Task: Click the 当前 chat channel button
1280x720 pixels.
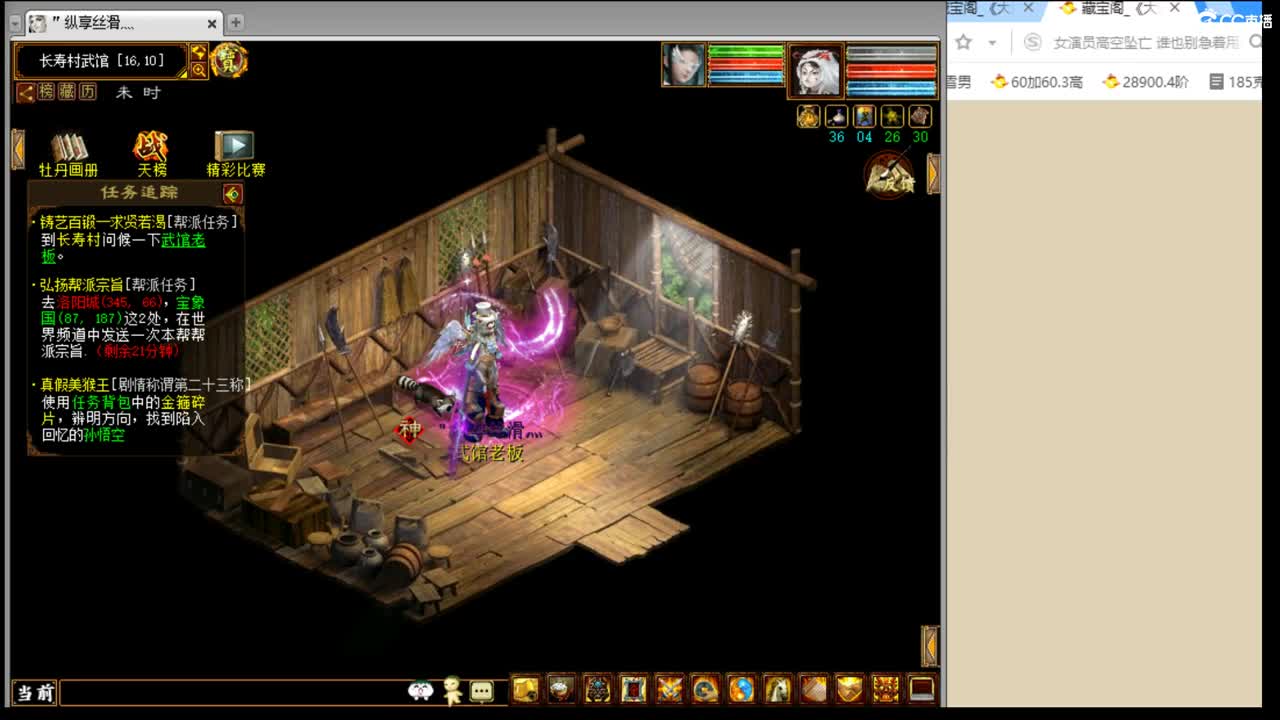Action: [x=35, y=692]
